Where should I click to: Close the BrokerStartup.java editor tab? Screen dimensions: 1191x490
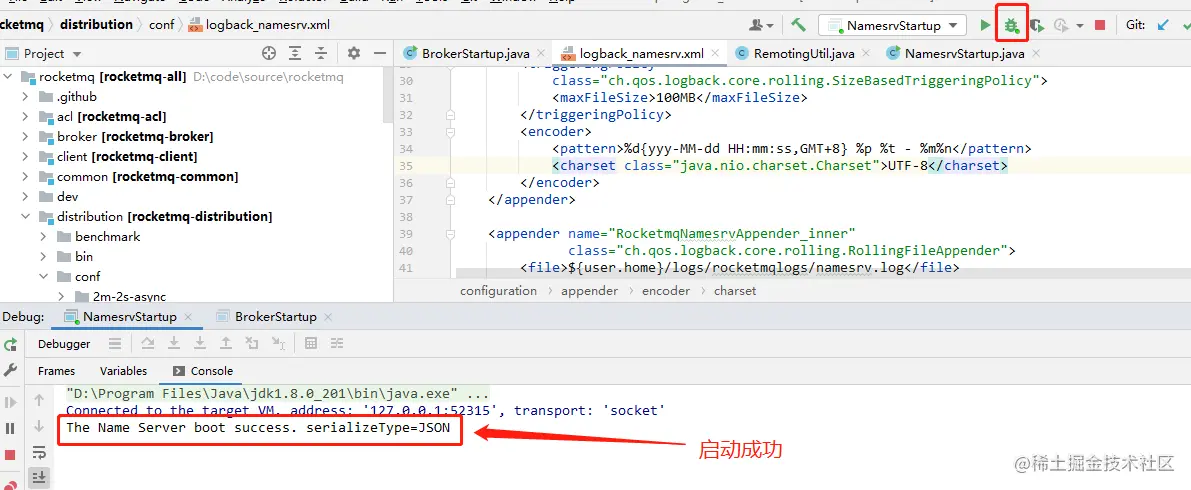[542, 54]
